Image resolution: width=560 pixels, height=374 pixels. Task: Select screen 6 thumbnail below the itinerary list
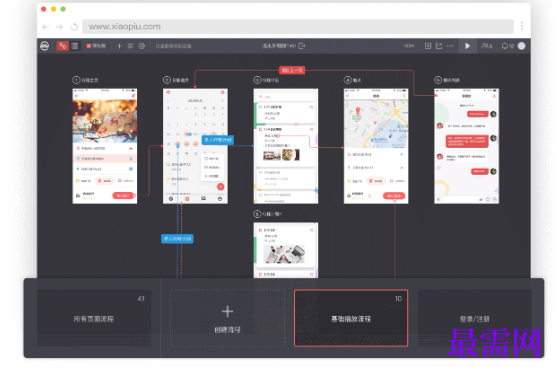pyautogui.click(x=286, y=250)
